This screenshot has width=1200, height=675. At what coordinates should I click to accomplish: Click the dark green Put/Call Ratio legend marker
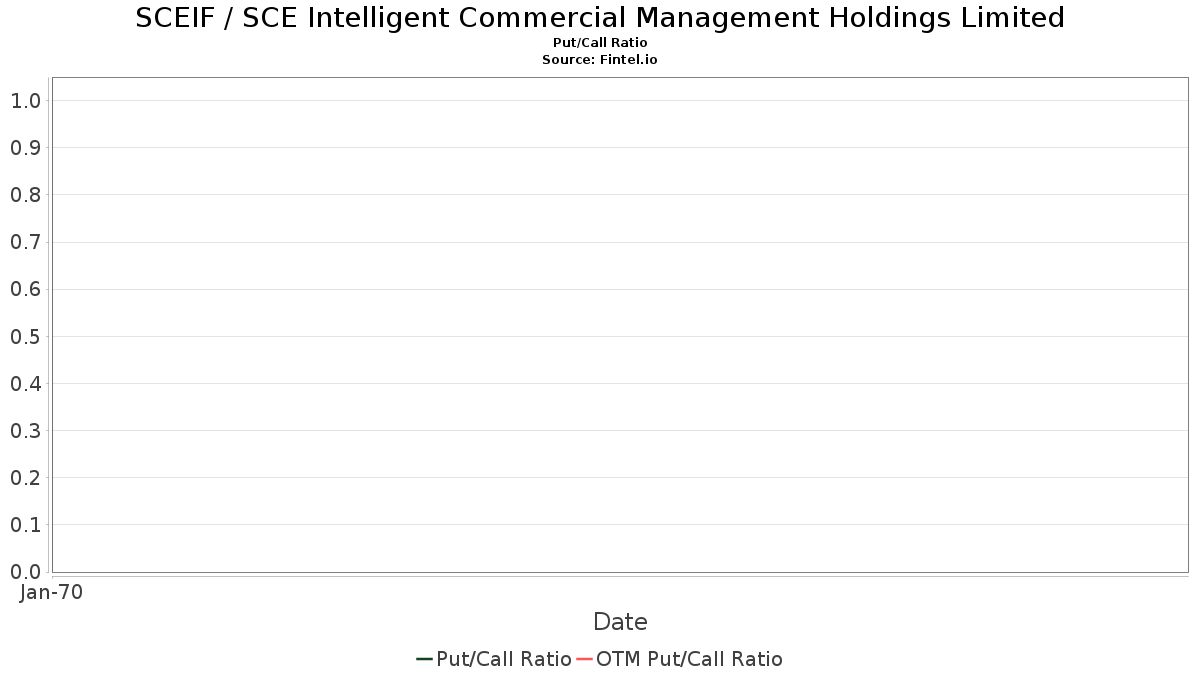tap(424, 659)
